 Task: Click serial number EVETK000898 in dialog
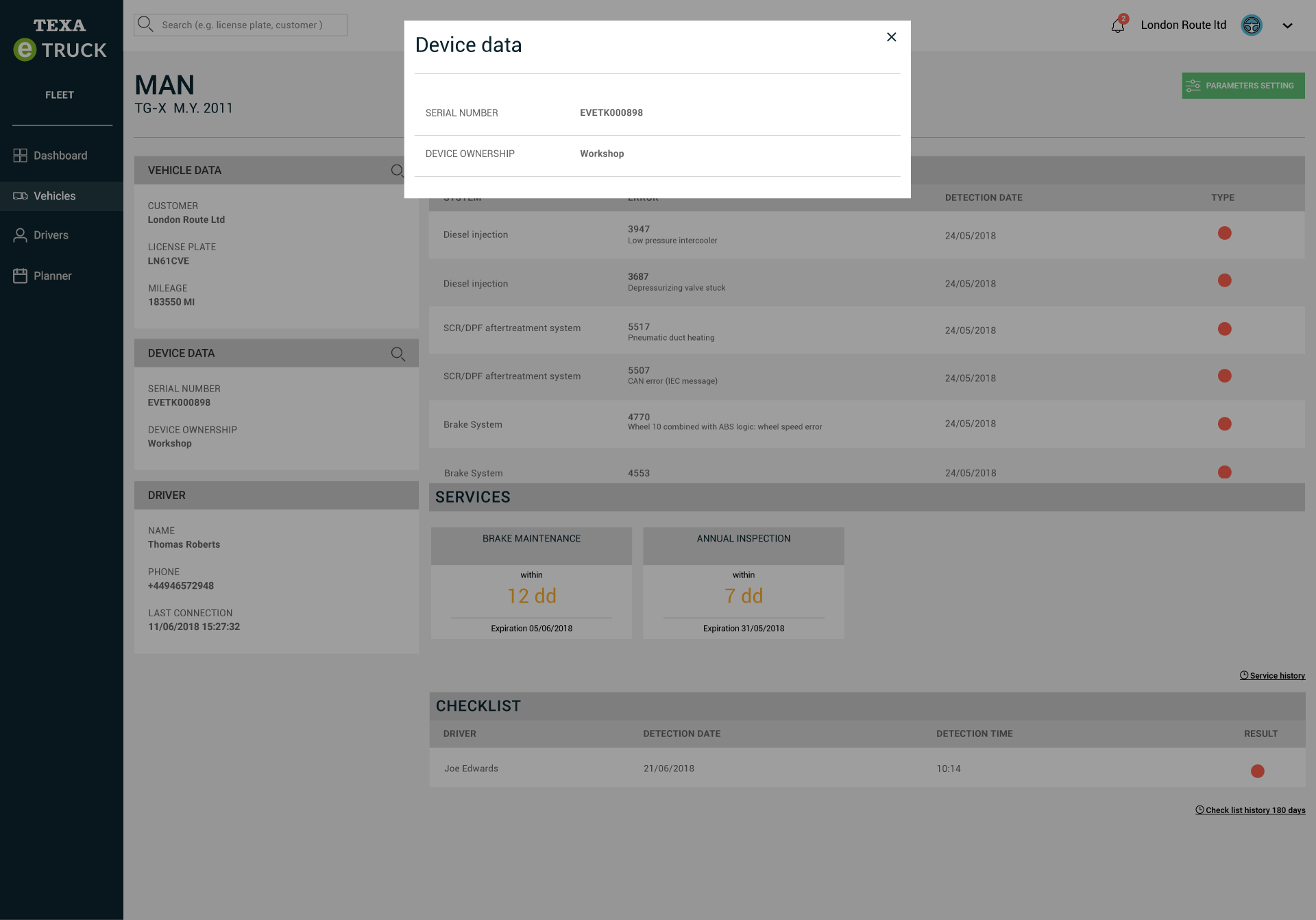click(x=611, y=113)
